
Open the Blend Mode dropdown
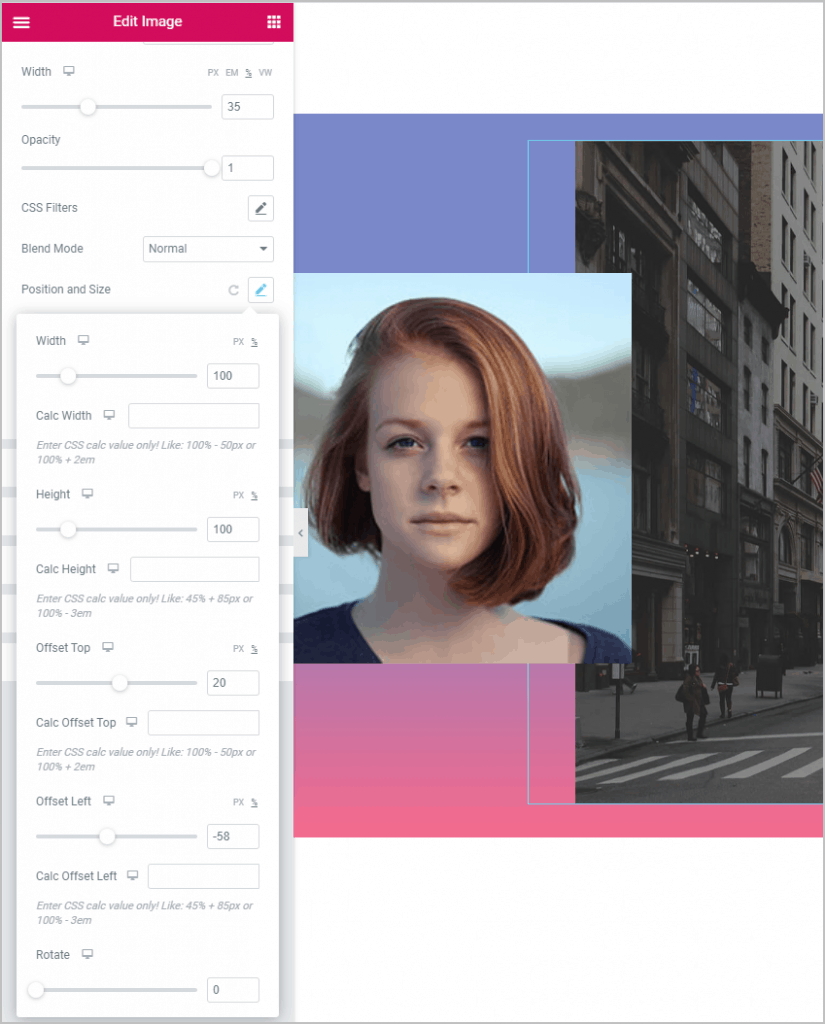(208, 249)
